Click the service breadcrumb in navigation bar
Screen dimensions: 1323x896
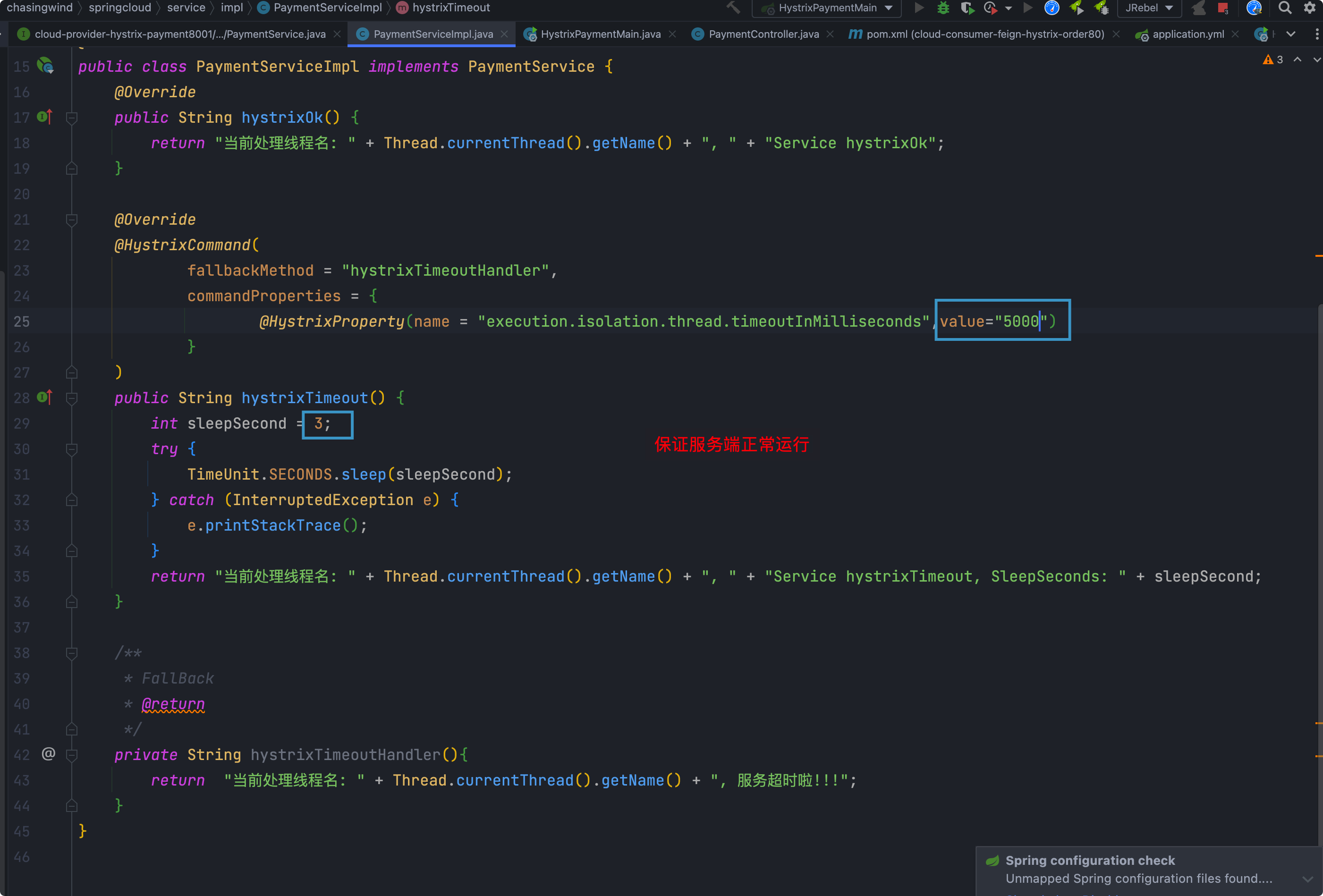tap(186, 8)
